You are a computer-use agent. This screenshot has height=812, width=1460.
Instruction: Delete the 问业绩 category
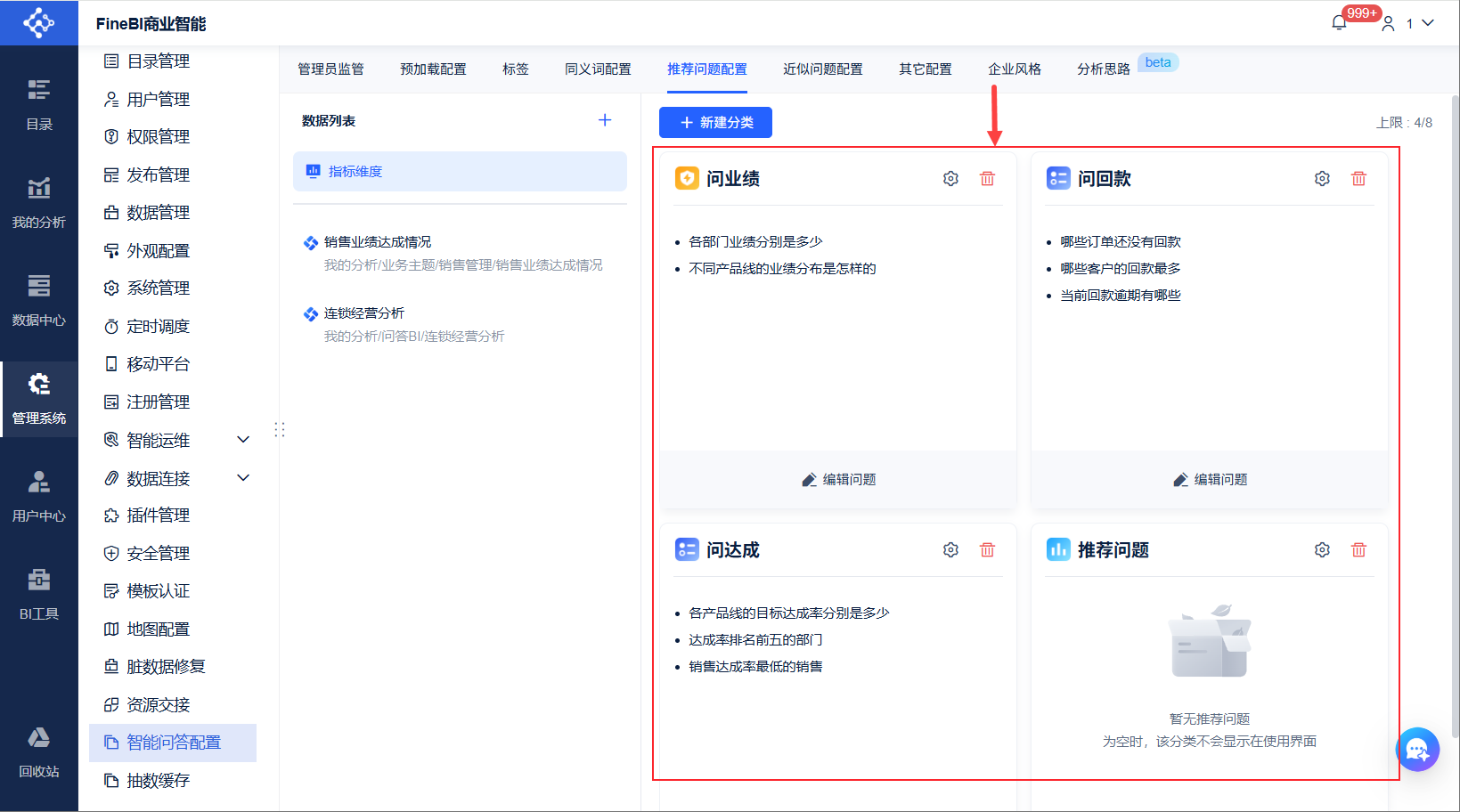click(x=987, y=179)
